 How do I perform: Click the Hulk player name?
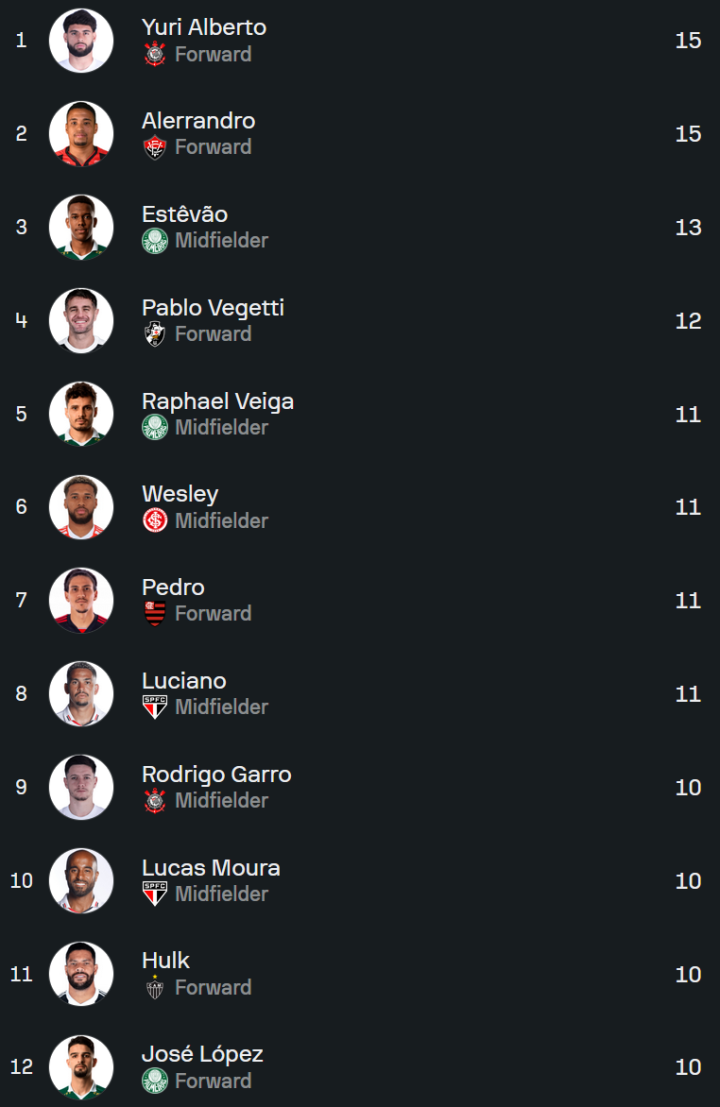166,961
